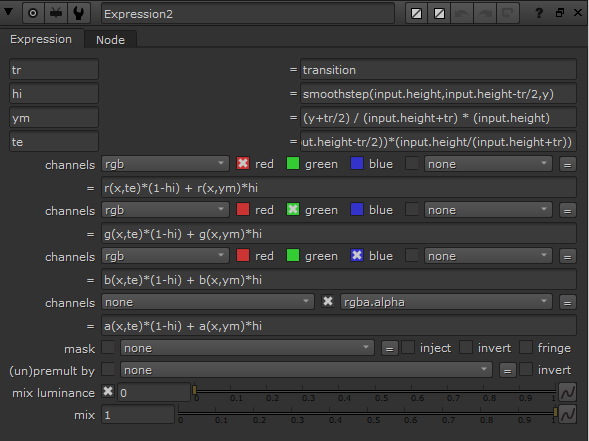Open extra channel dropdown in third channels row

click(x=488, y=256)
